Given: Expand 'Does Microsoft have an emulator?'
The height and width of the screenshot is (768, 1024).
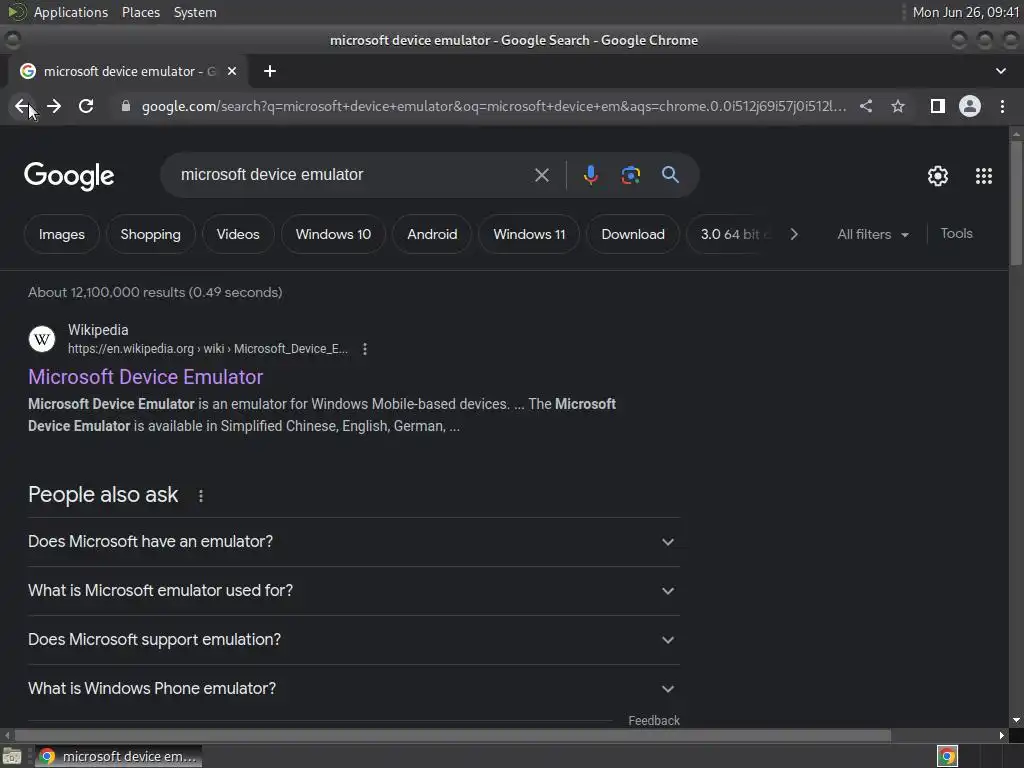Looking at the screenshot, I should pyautogui.click(x=353, y=542).
